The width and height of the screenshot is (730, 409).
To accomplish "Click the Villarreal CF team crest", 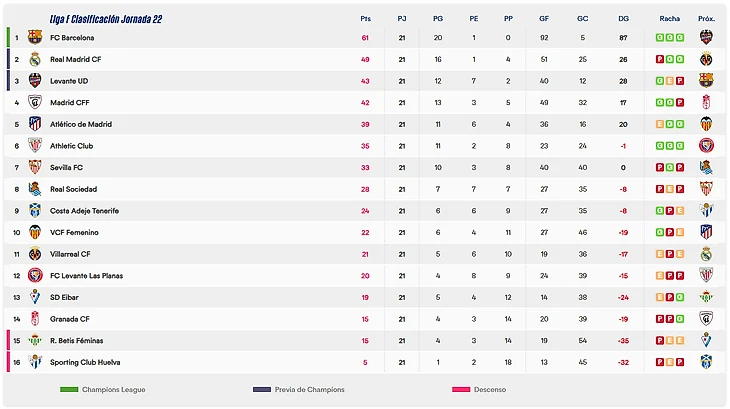I will [x=35, y=254].
